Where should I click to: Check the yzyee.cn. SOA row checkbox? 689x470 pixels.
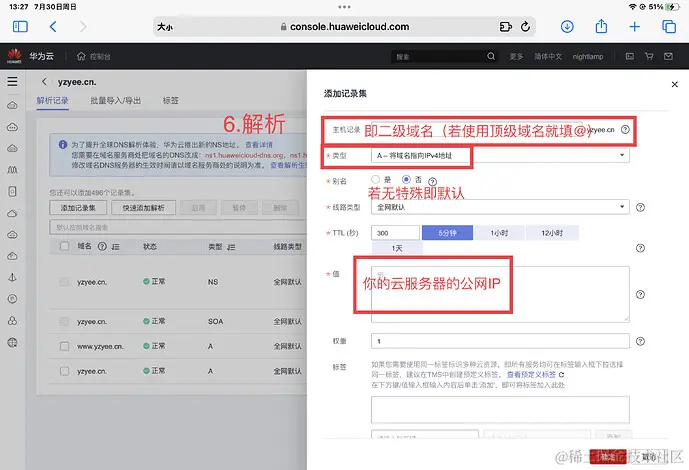tap(65, 322)
